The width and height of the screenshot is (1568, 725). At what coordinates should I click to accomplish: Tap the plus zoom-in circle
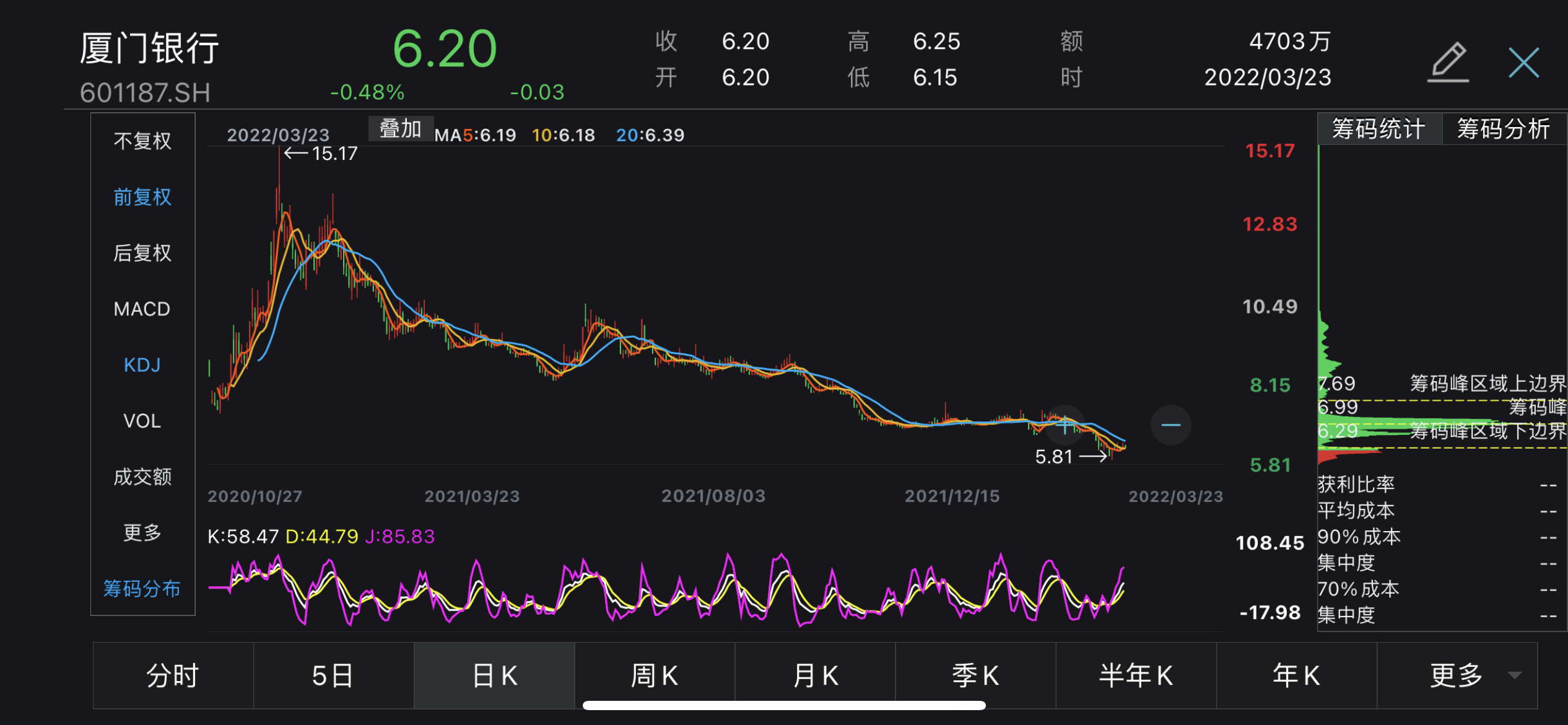pyautogui.click(x=1065, y=425)
